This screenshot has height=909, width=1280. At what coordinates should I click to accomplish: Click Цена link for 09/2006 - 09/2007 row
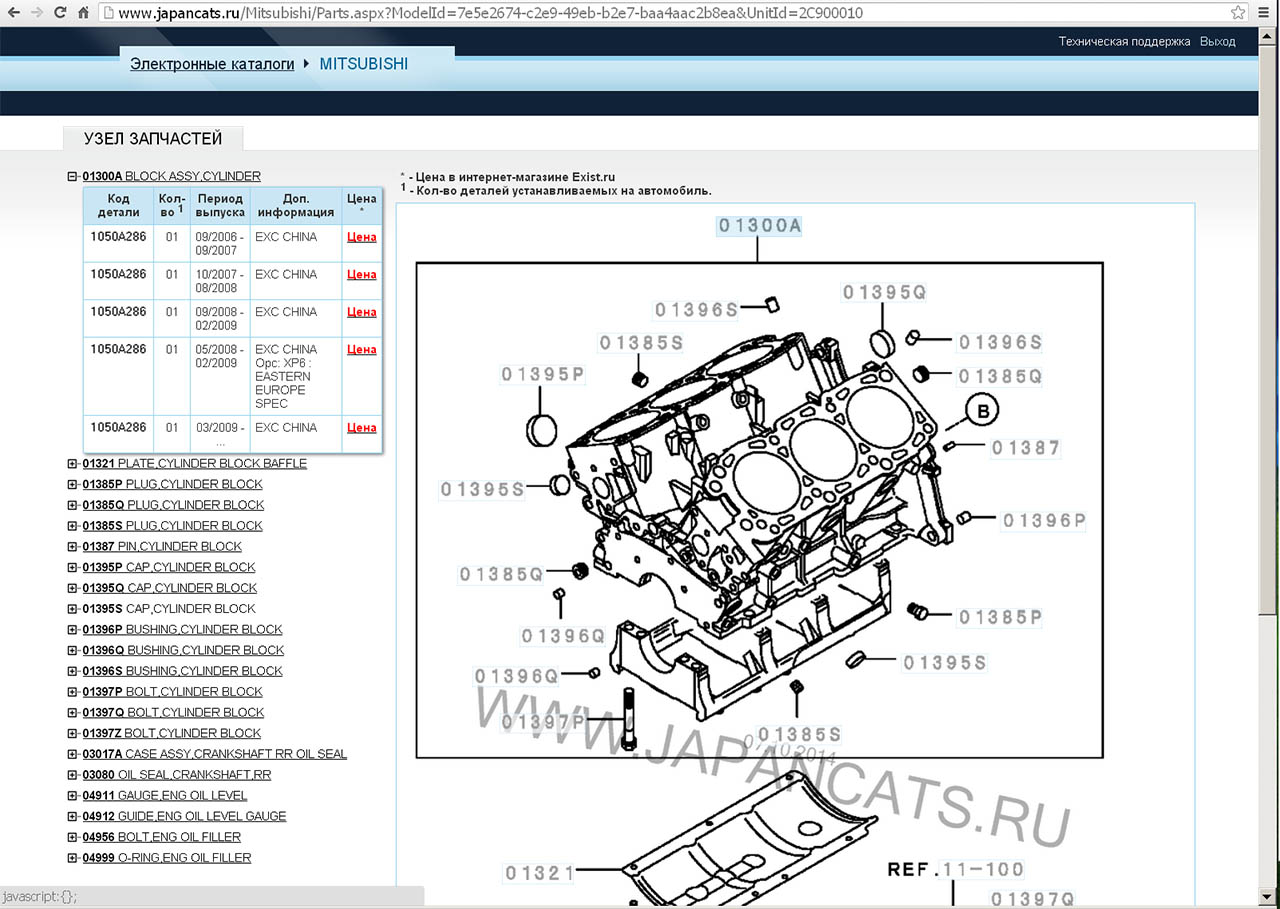(361, 237)
